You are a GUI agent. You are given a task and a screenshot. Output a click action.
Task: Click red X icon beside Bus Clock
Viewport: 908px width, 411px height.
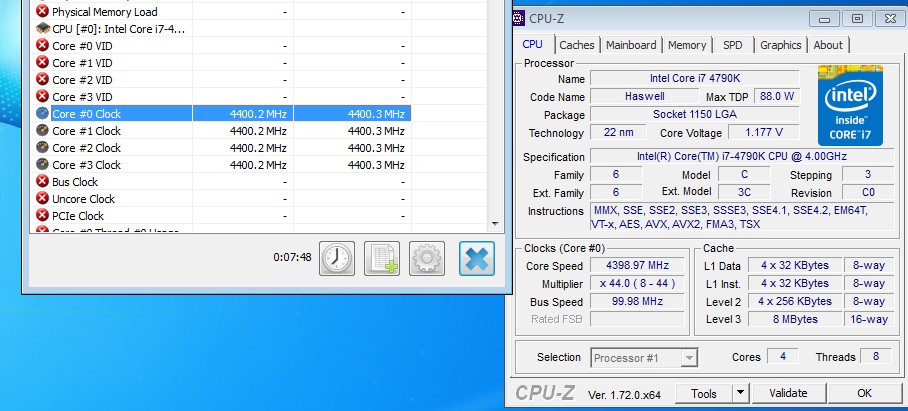(x=42, y=181)
